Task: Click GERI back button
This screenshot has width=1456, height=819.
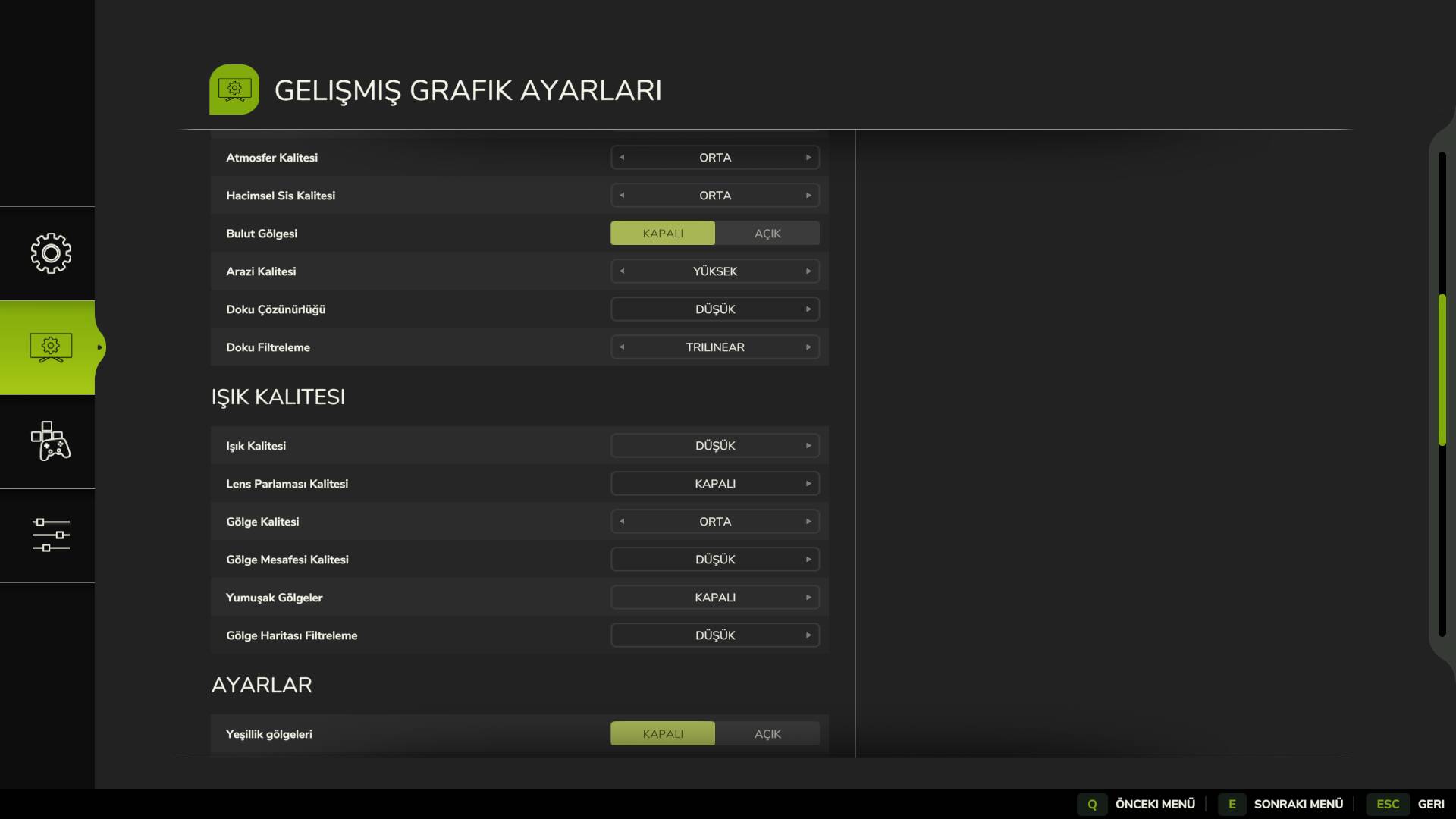Action: point(1431,804)
